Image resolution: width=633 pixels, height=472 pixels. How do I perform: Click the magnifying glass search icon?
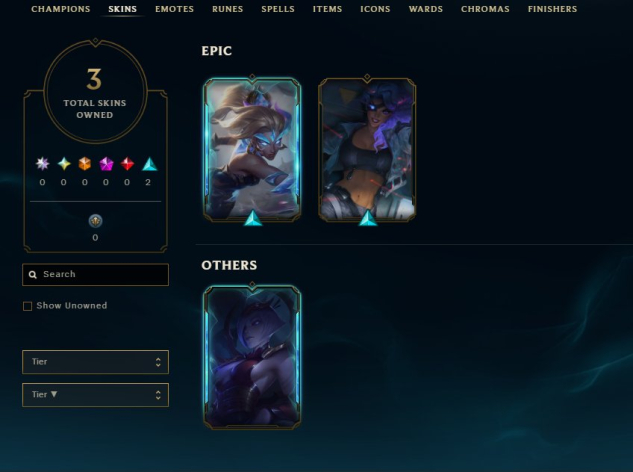33,275
